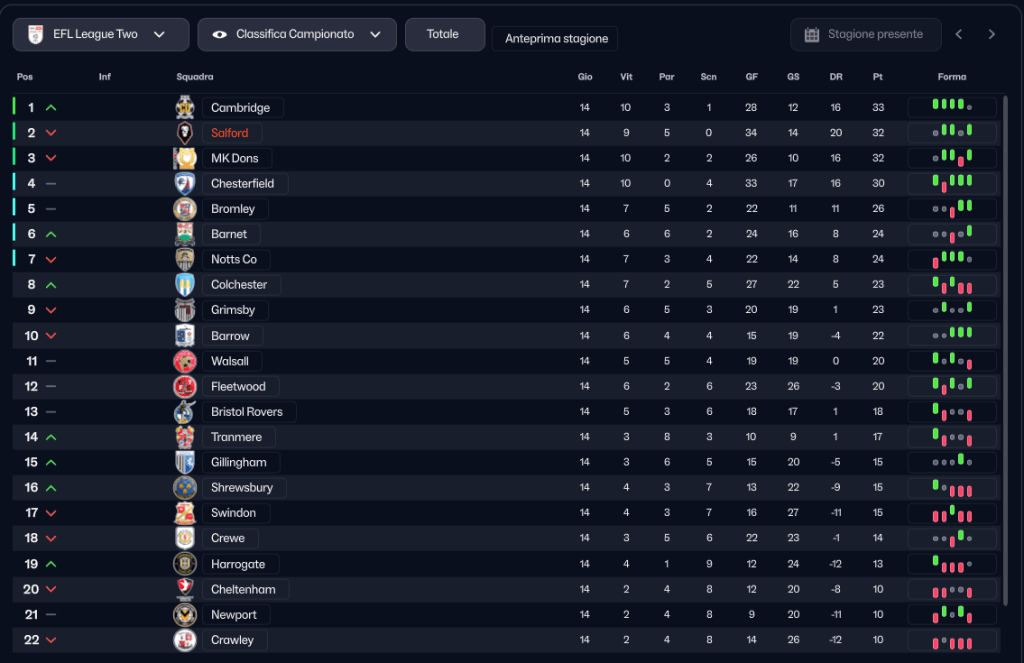Click the calendar icon beside Stagione presente
Viewport: 1024px width, 663px height.
pyautogui.click(x=812, y=35)
